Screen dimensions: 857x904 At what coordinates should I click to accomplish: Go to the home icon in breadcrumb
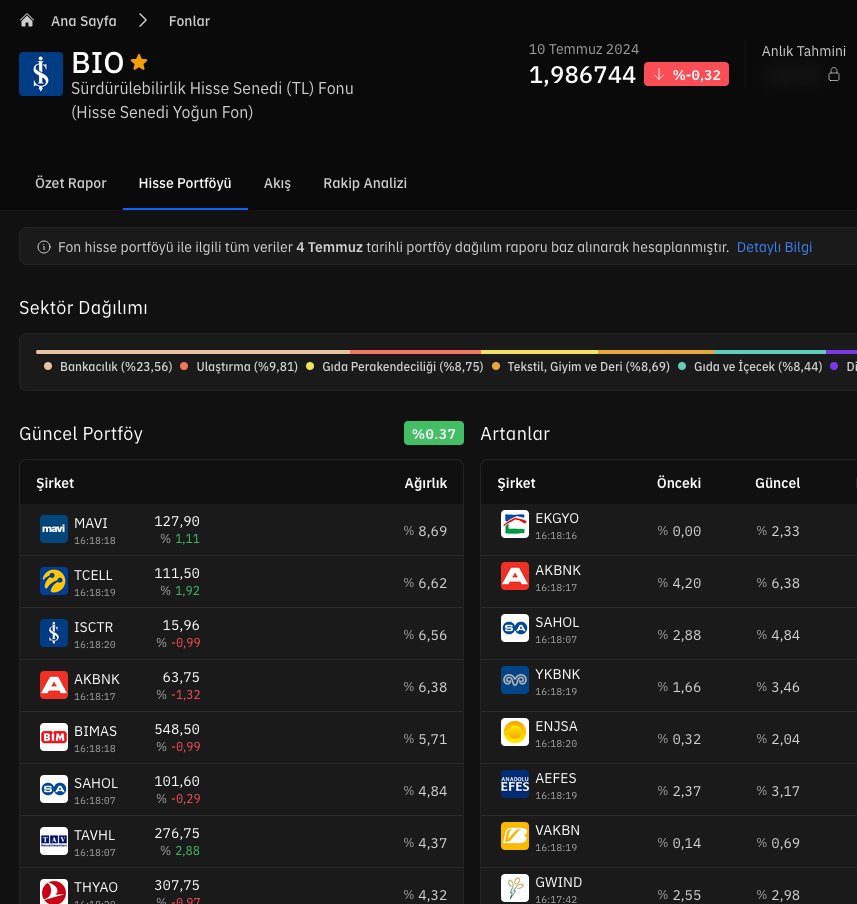tap(27, 21)
